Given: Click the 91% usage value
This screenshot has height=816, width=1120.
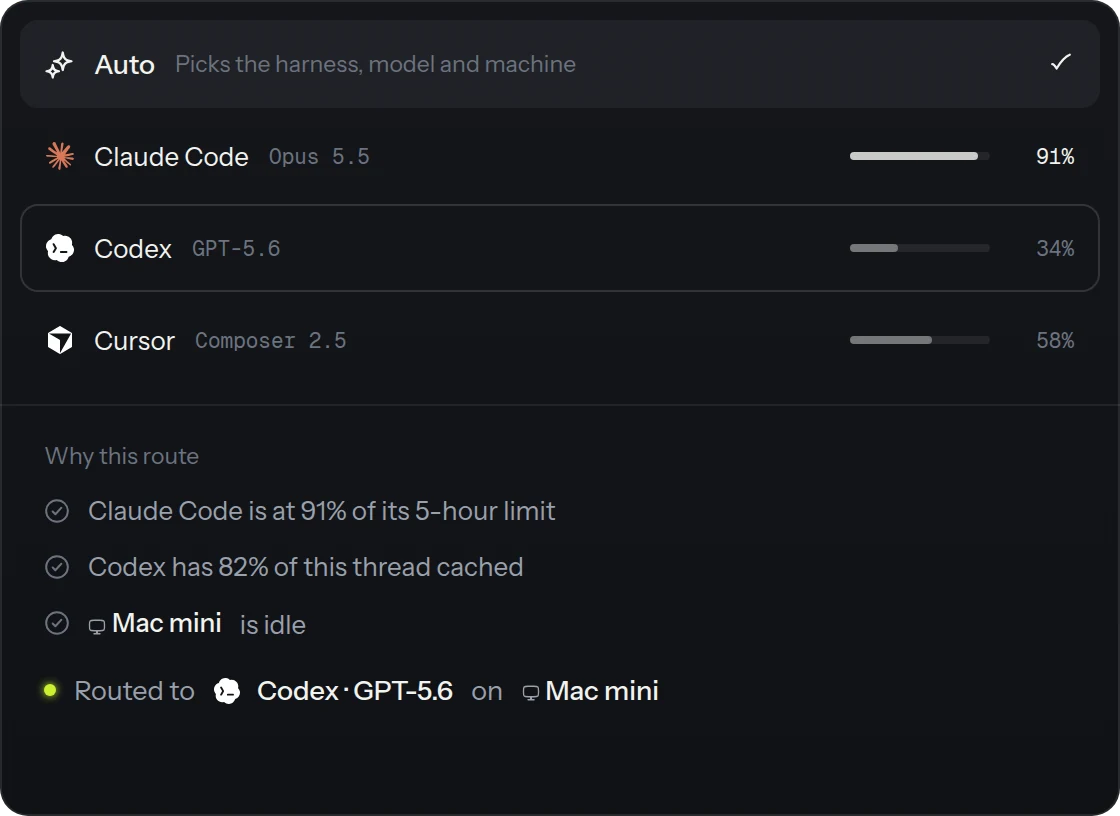Looking at the screenshot, I should [x=1055, y=156].
